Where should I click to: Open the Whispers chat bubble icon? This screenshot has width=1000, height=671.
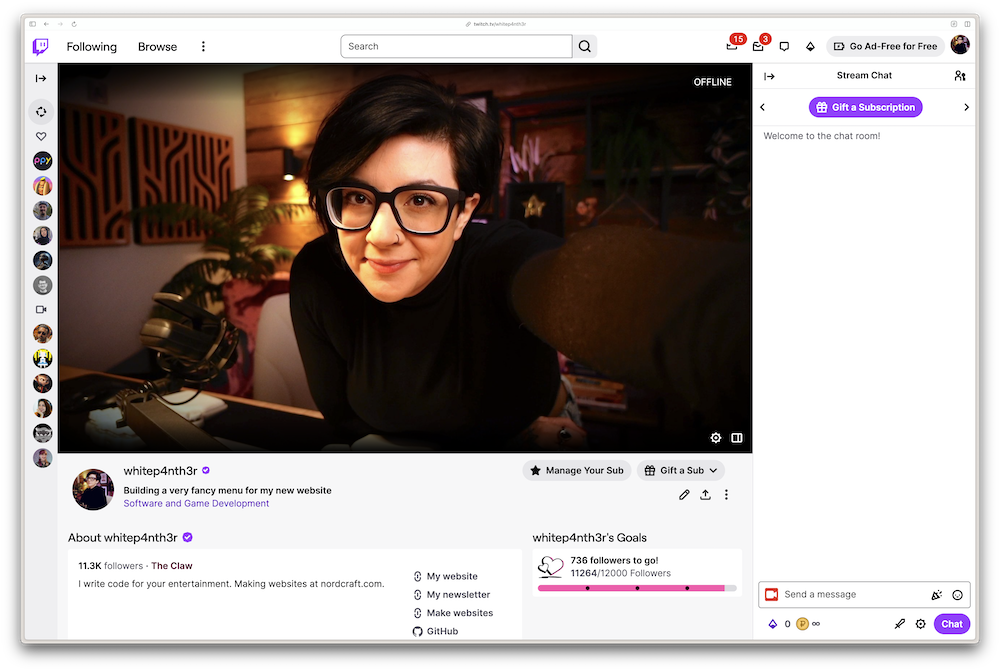[784, 46]
